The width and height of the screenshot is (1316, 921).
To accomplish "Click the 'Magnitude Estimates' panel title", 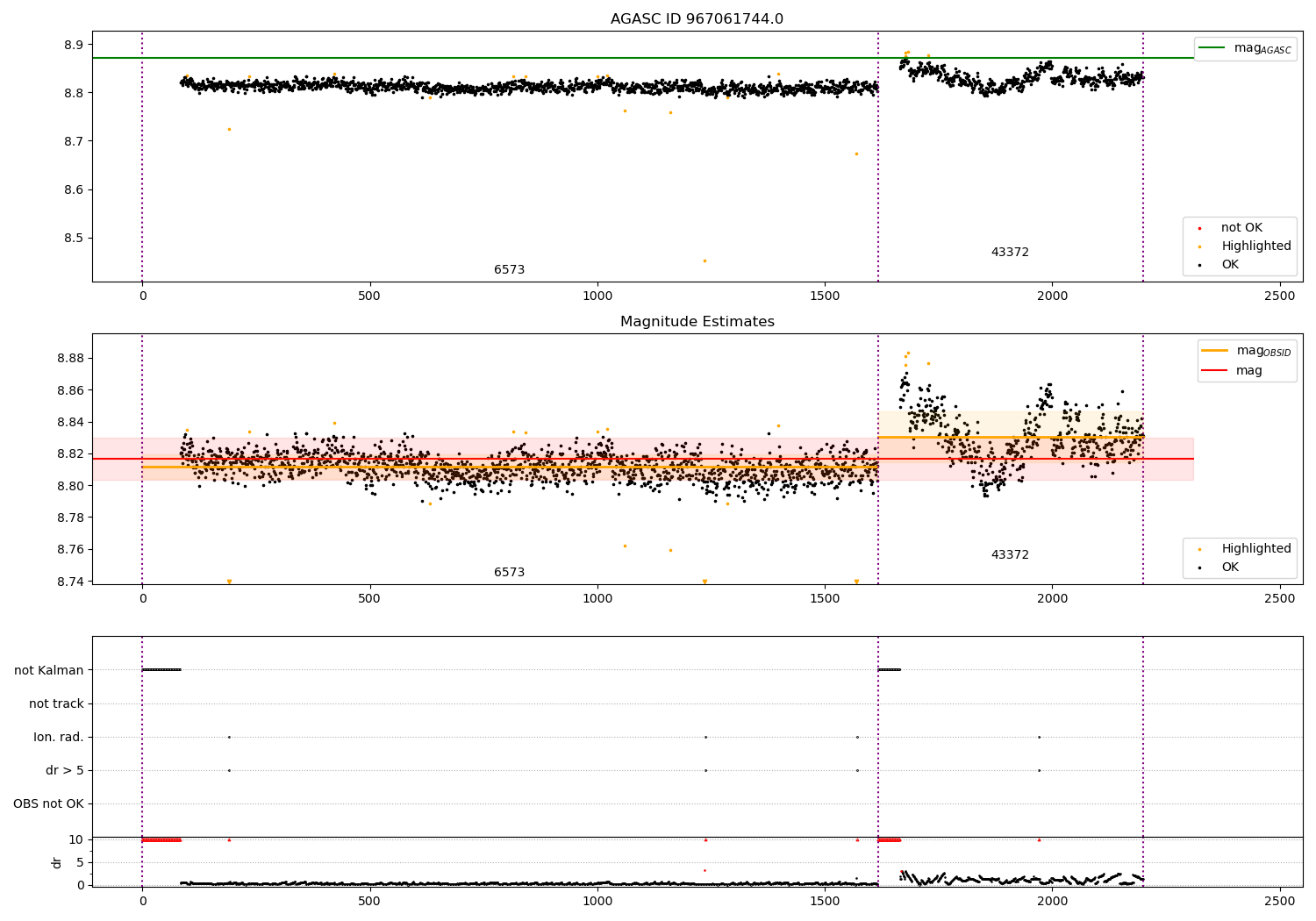I will [x=697, y=322].
